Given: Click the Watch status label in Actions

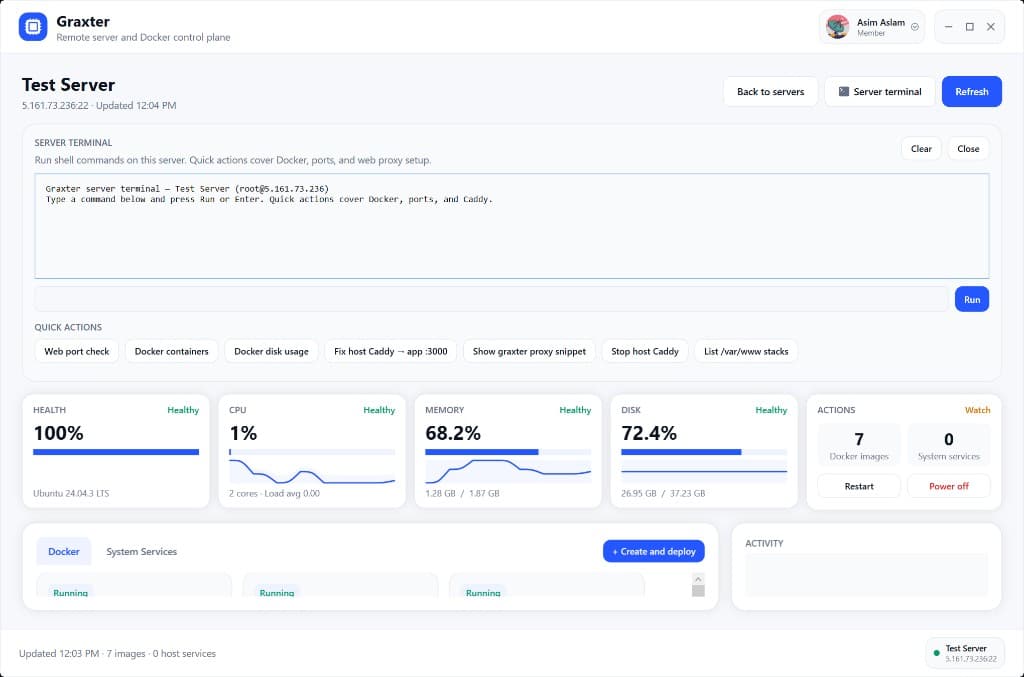Looking at the screenshot, I should click(x=977, y=410).
